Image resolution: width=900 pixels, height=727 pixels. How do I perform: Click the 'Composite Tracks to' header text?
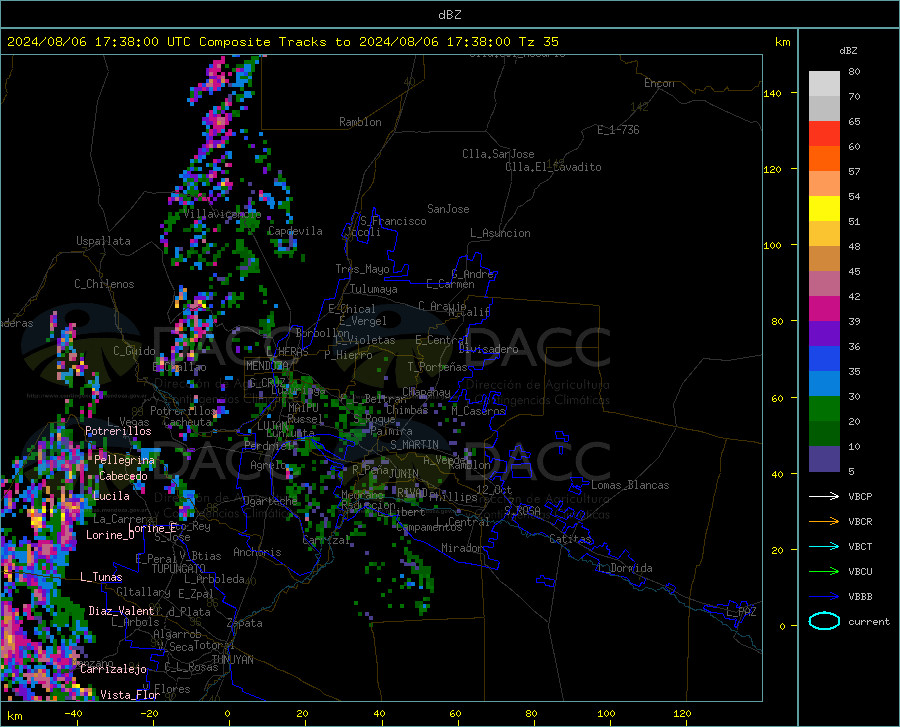[274, 42]
